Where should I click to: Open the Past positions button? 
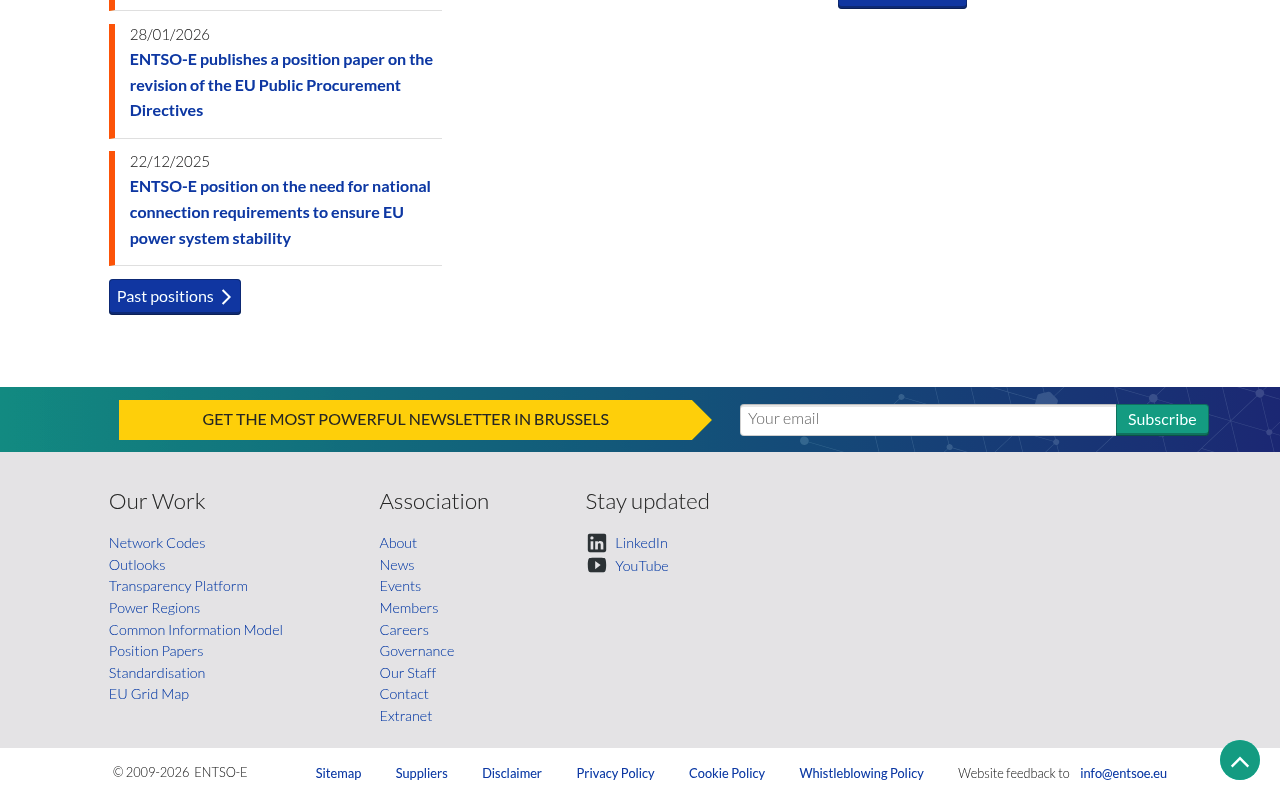coord(175,296)
